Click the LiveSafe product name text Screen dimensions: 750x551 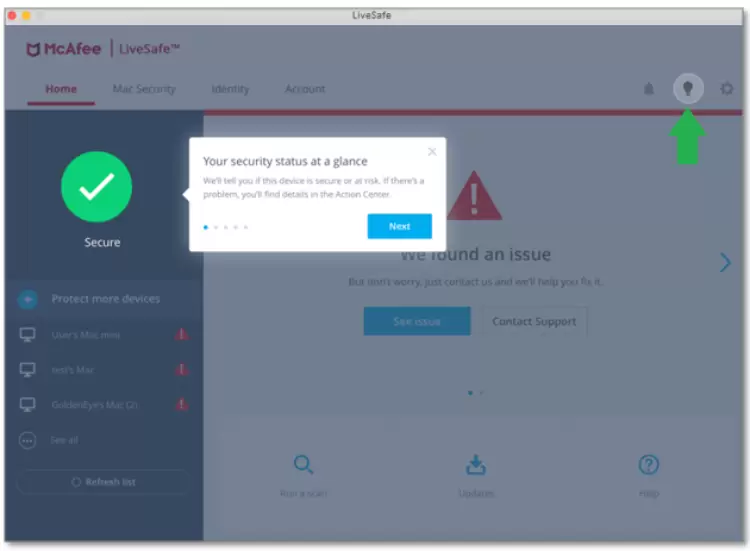click(149, 49)
